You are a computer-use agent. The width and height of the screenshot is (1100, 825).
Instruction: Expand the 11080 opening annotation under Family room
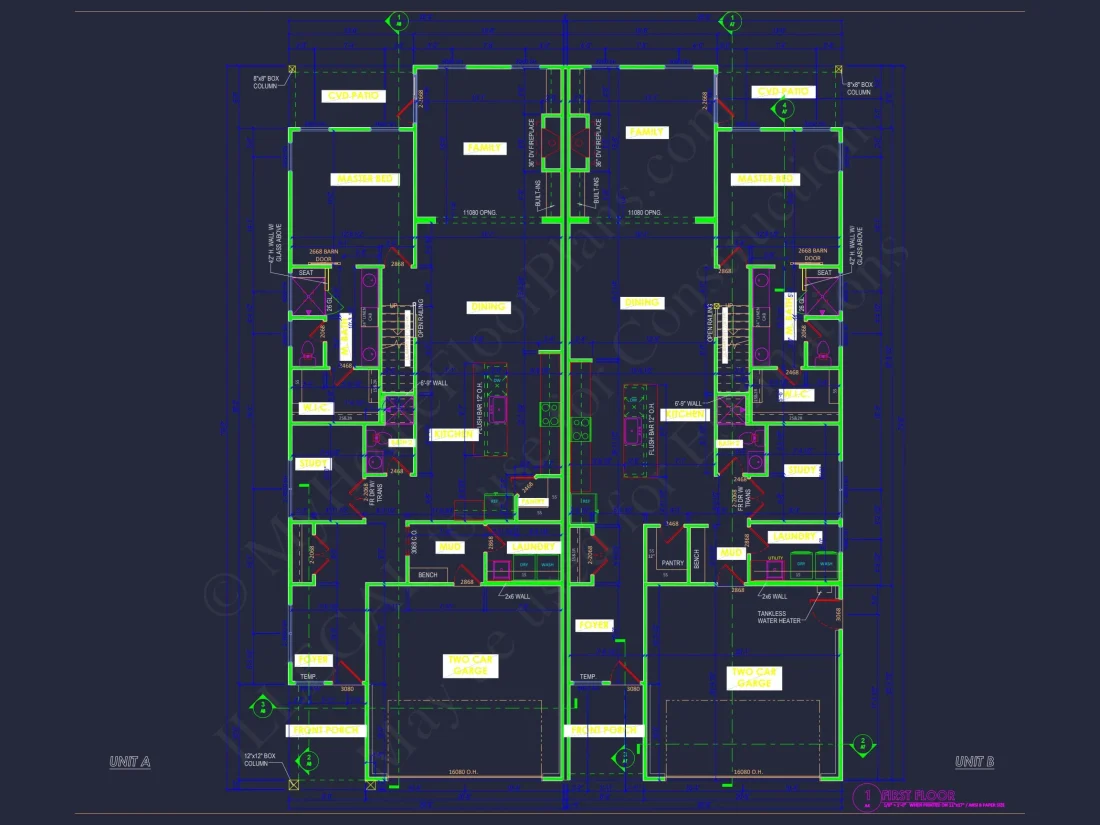click(x=480, y=212)
